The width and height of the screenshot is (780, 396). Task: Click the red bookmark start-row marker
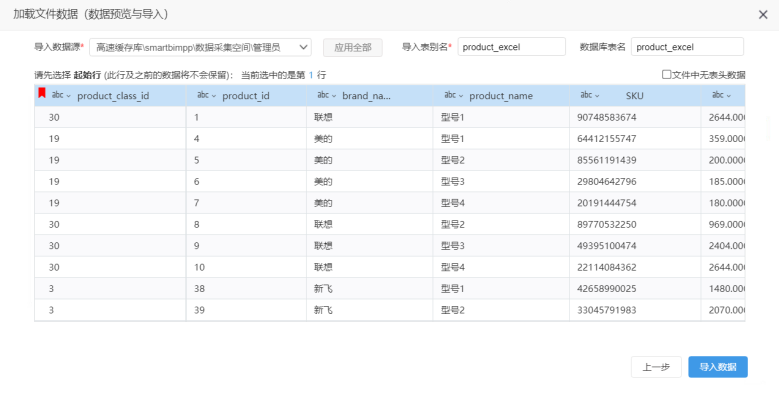(x=42, y=93)
